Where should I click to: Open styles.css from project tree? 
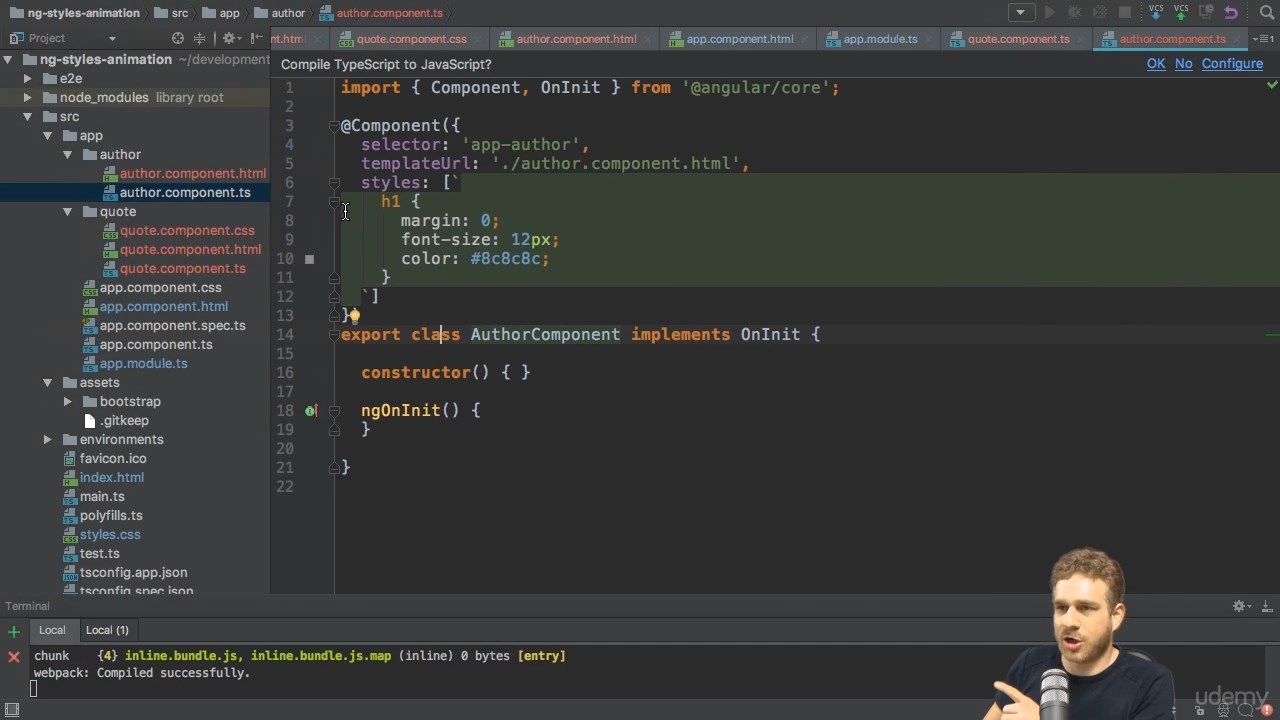tap(110, 535)
